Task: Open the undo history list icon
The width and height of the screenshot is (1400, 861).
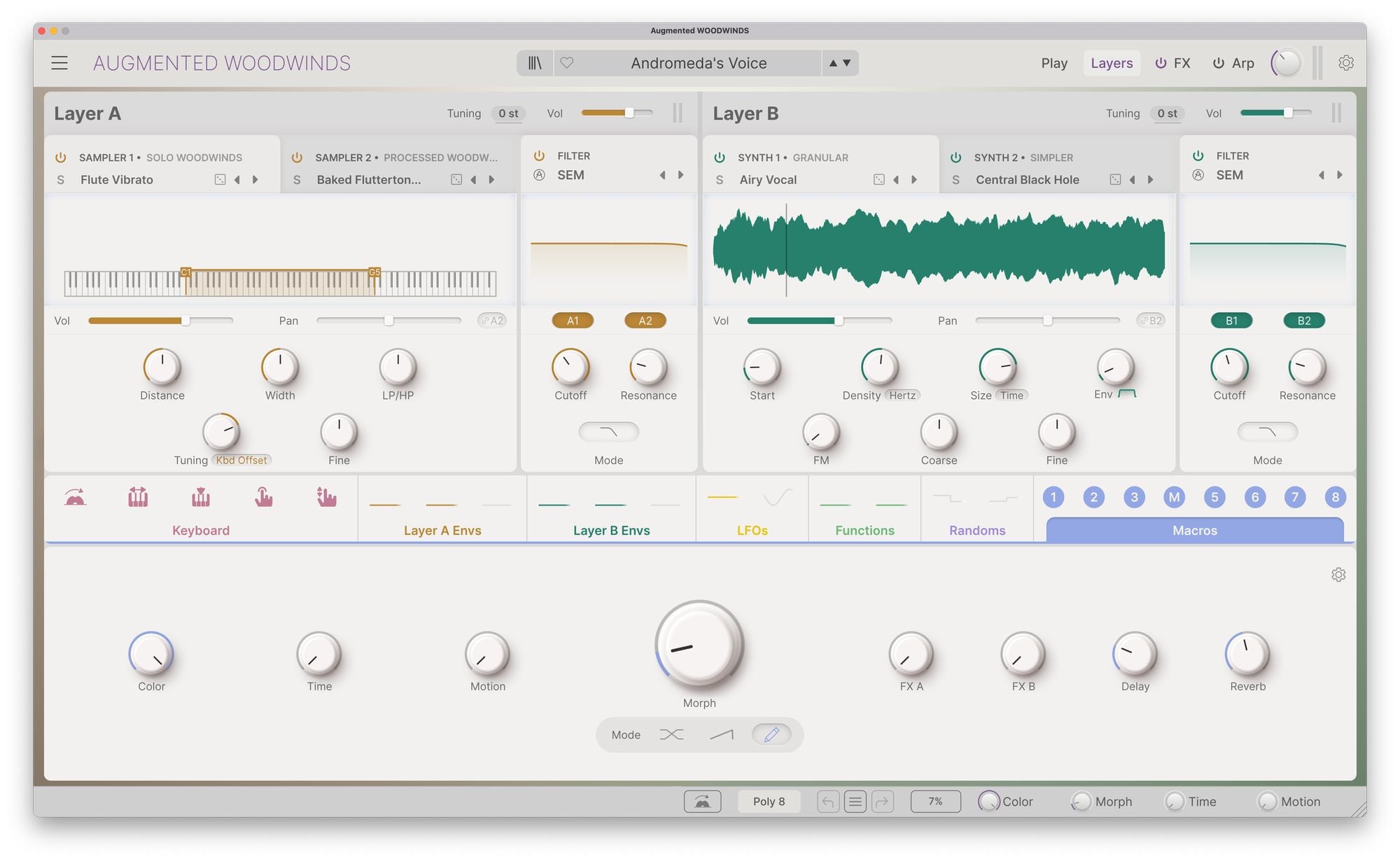Action: coord(855,801)
